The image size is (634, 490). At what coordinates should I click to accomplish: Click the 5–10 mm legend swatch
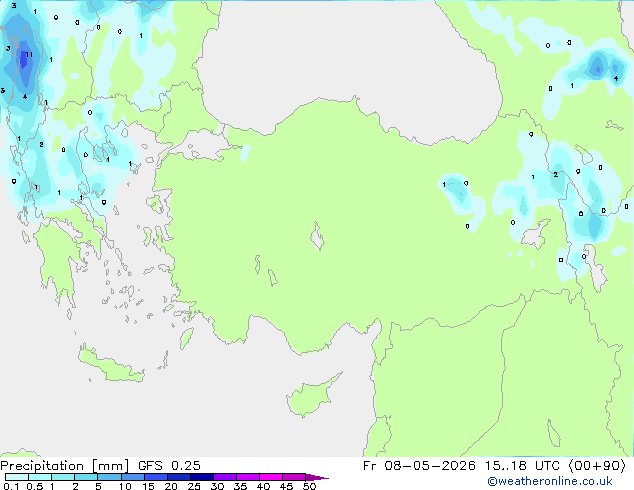tap(109, 477)
